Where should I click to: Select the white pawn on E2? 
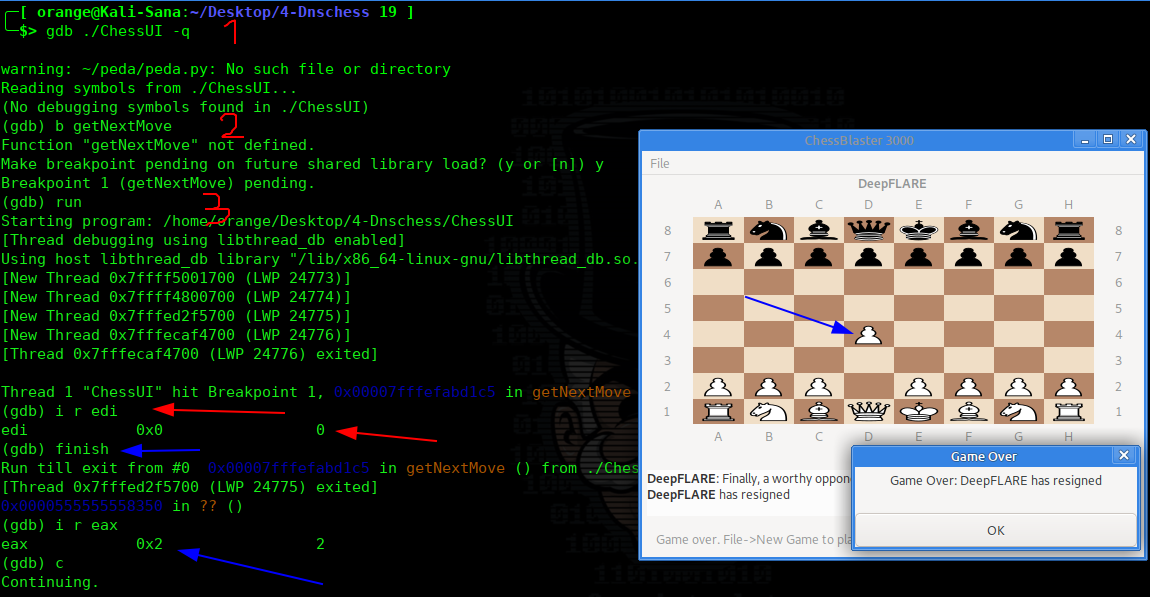pyautogui.click(x=918, y=387)
